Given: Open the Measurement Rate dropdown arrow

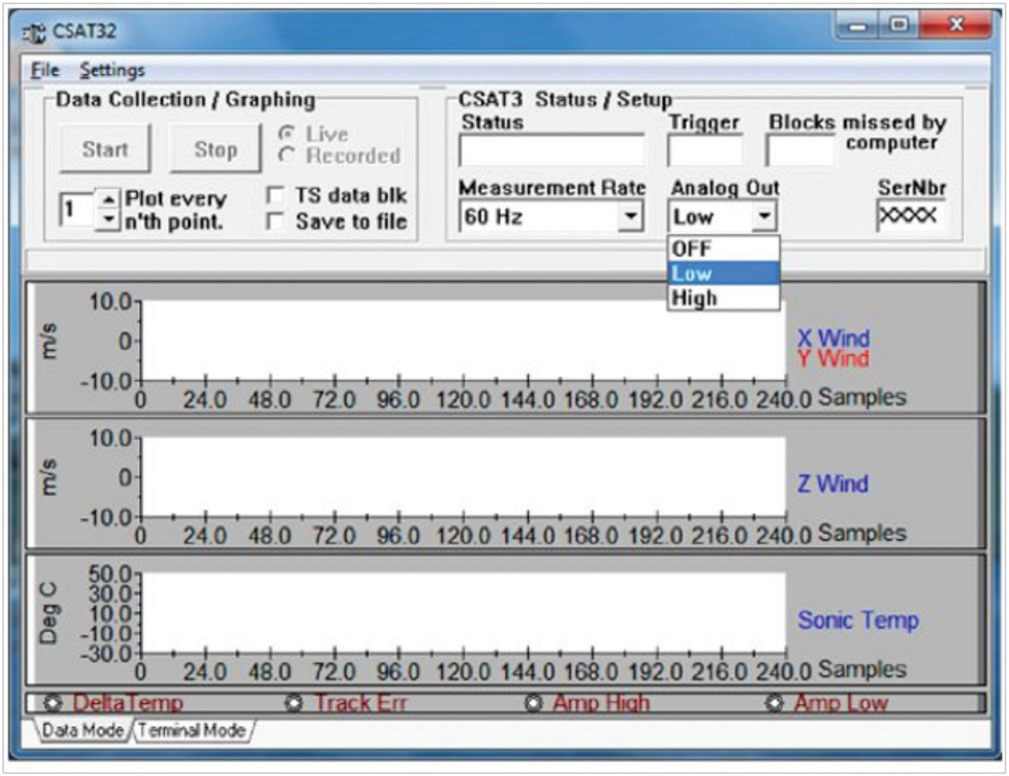Looking at the screenshot, I should coord(631,216).
